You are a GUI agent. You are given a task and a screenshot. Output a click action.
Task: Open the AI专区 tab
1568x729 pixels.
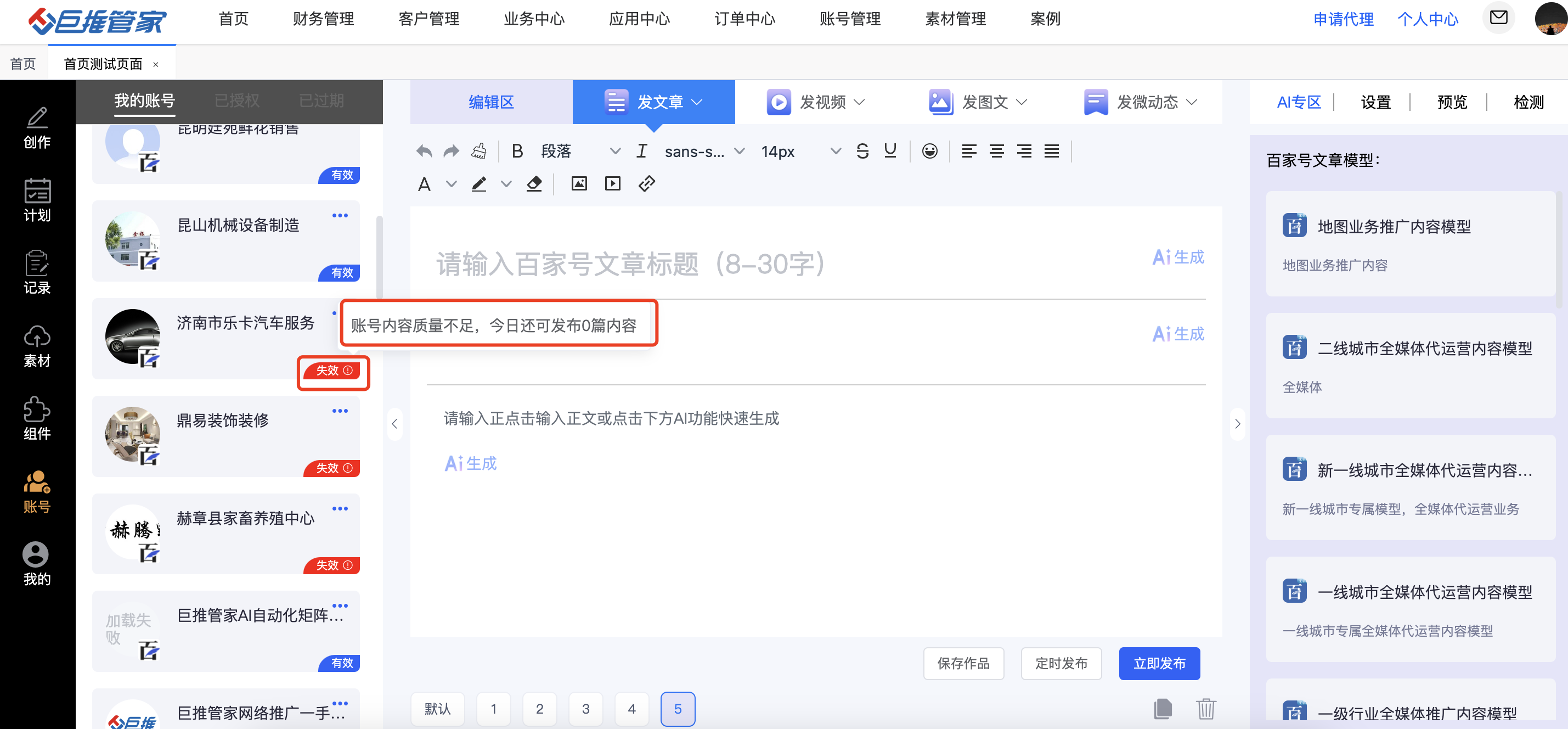coord(1299,102)
